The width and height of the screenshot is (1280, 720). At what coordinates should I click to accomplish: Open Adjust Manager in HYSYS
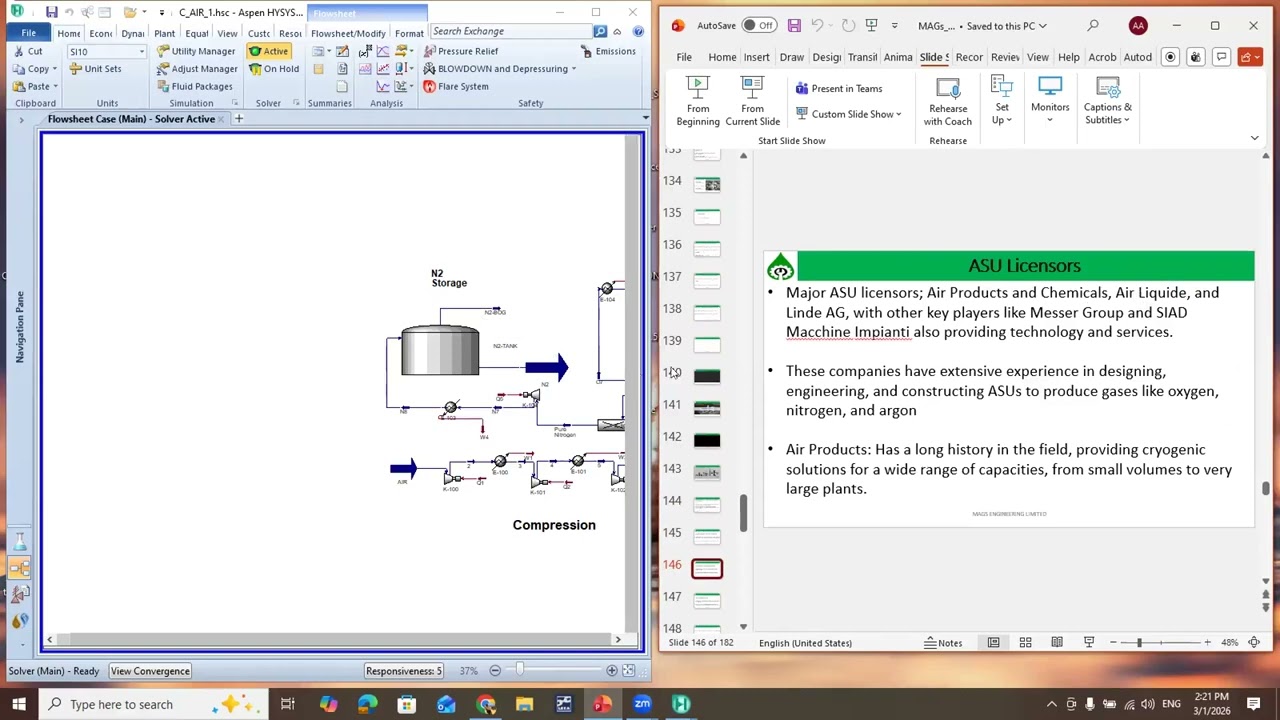point(197,69)
